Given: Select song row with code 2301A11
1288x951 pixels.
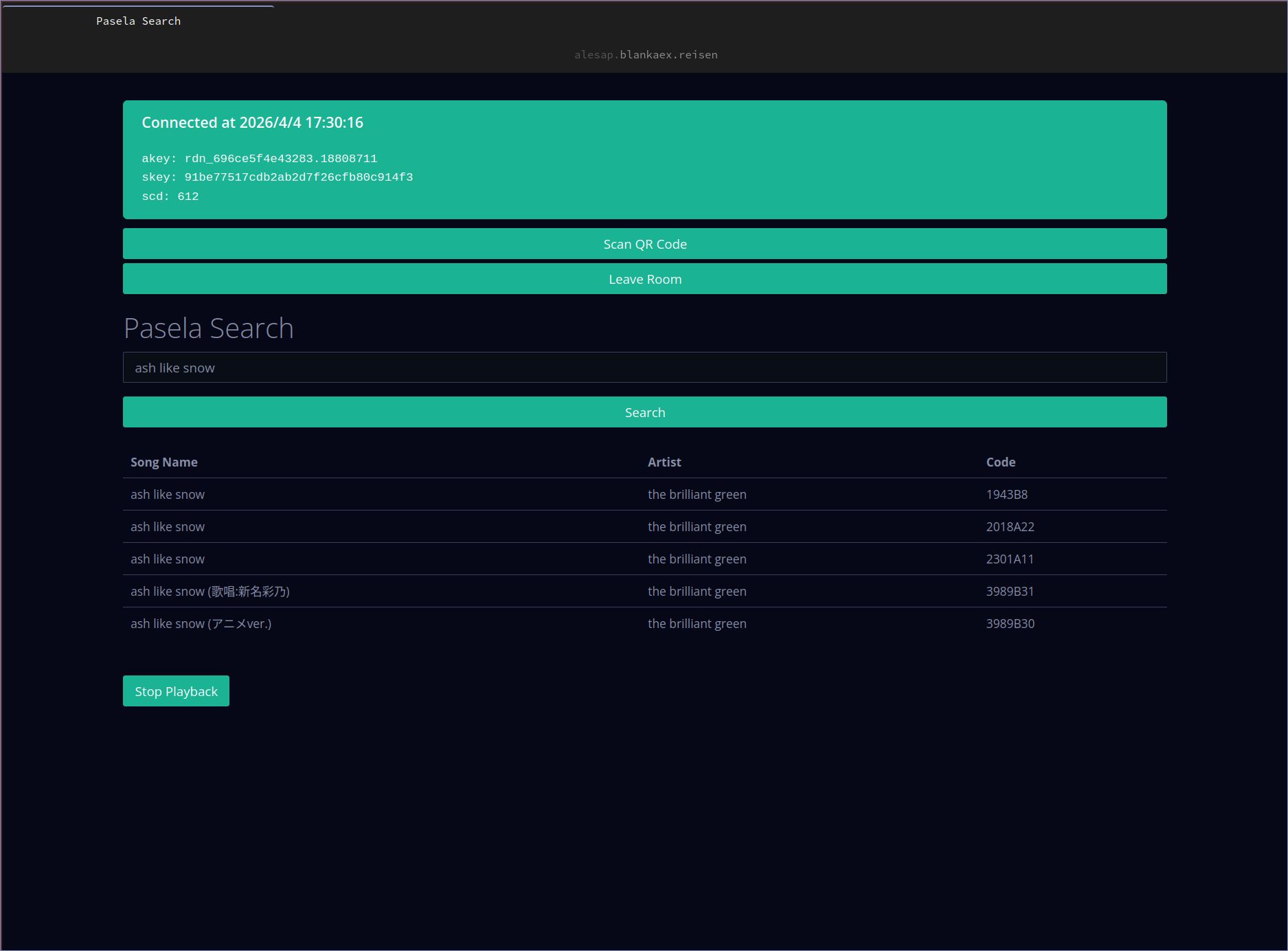Looking at the screenshot, I should (168, 559).
